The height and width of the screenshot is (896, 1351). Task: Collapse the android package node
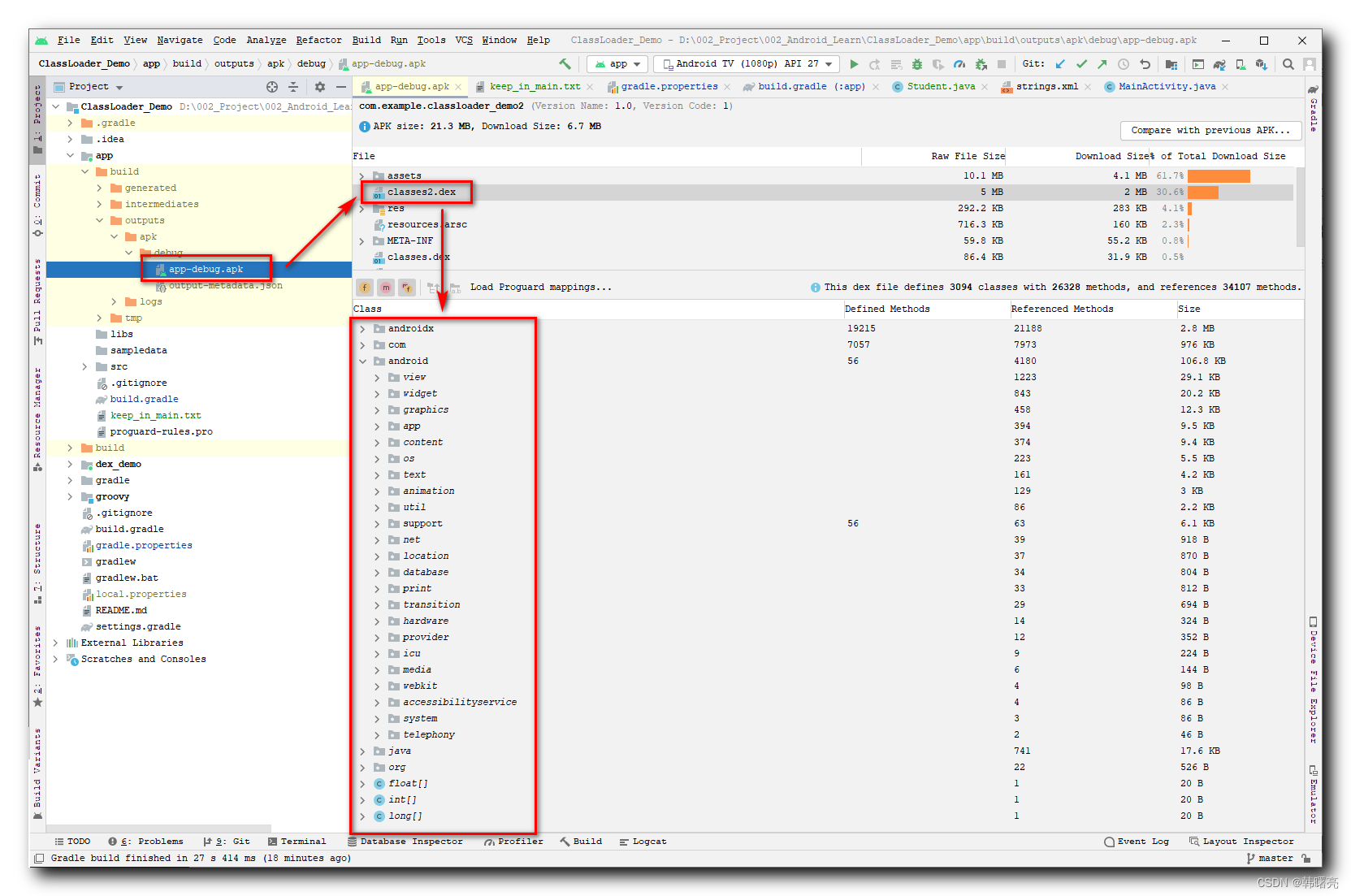point(362,361)
